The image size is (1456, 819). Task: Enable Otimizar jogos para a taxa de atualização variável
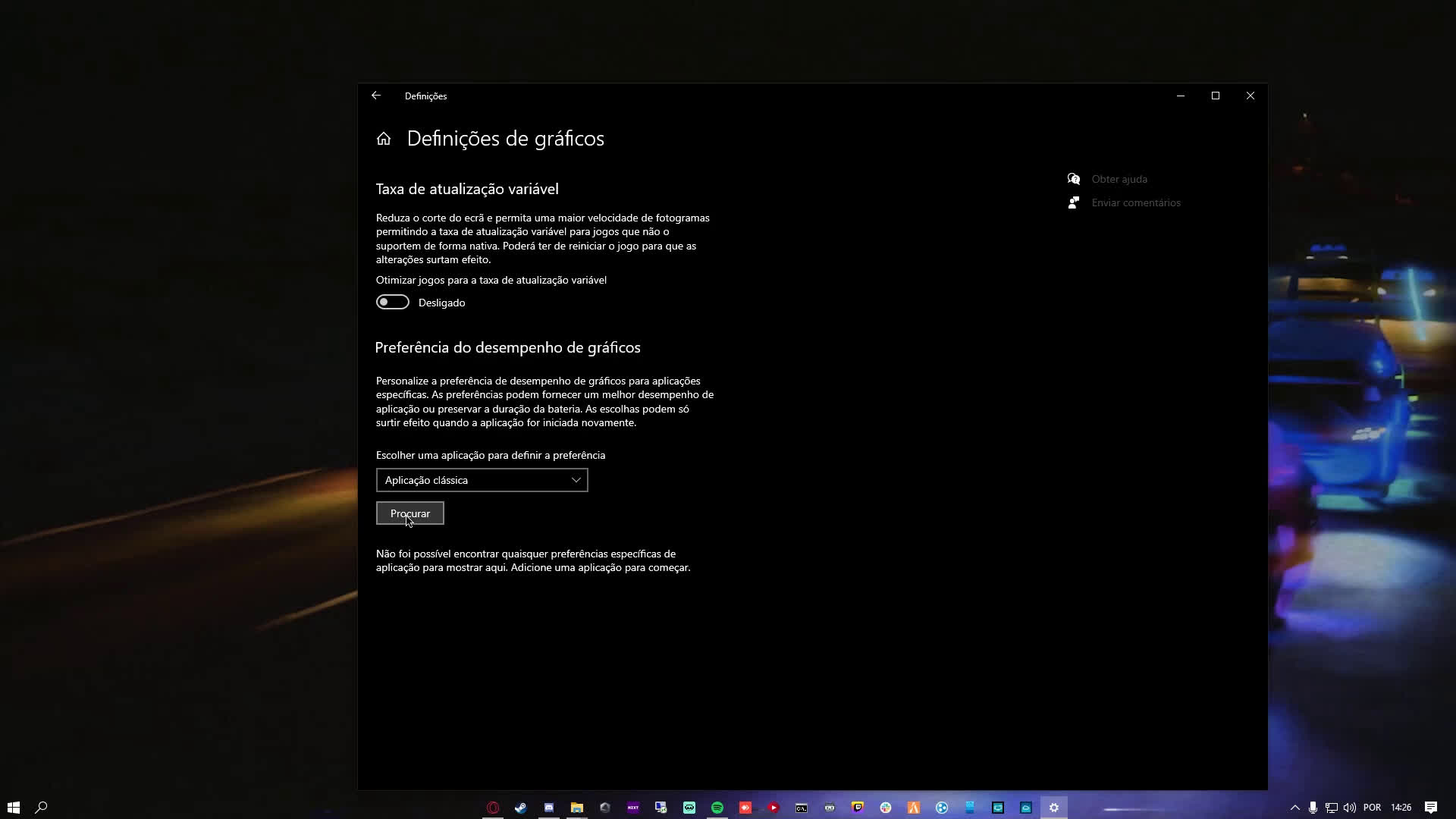coord(392,302)
